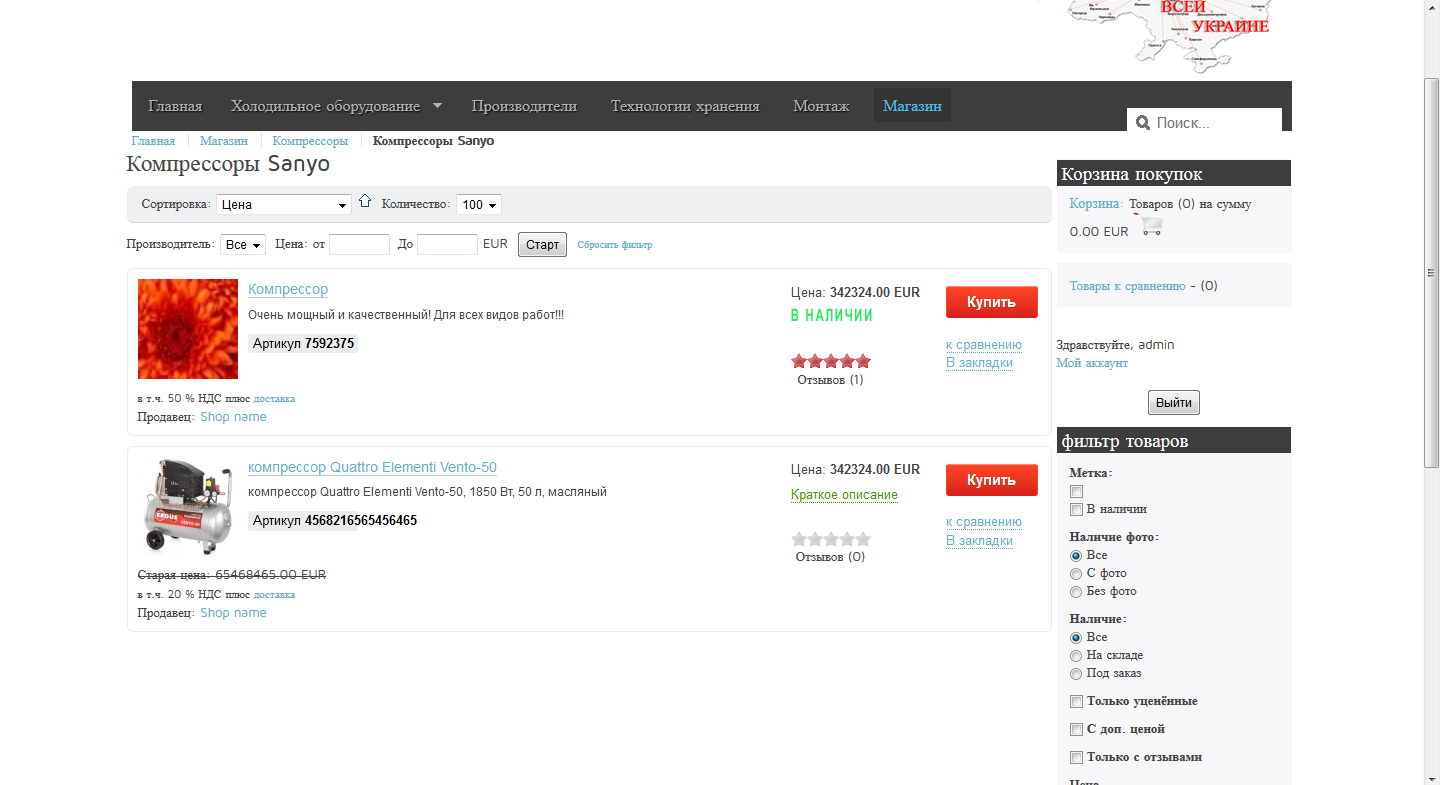Click 'Сбросить фильтр' link
This screenshot has width=1440, height=785.
tap(614, 245)
